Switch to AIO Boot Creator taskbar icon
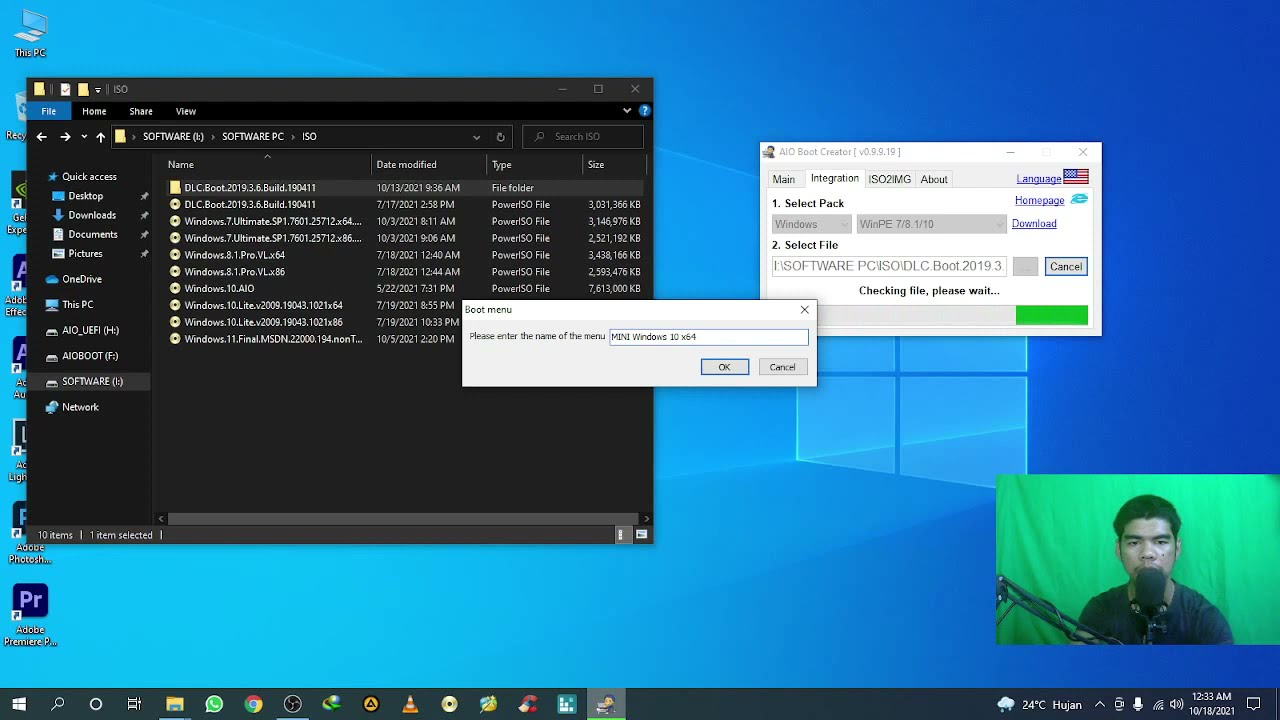1280x720 pixels. pos(605,704)
